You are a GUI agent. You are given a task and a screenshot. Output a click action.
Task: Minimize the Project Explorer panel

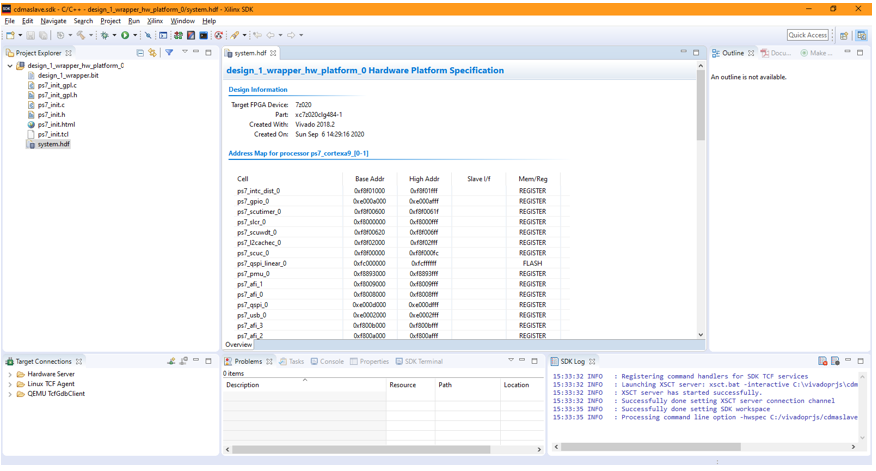pyautogui.click(x=196, y=52)
